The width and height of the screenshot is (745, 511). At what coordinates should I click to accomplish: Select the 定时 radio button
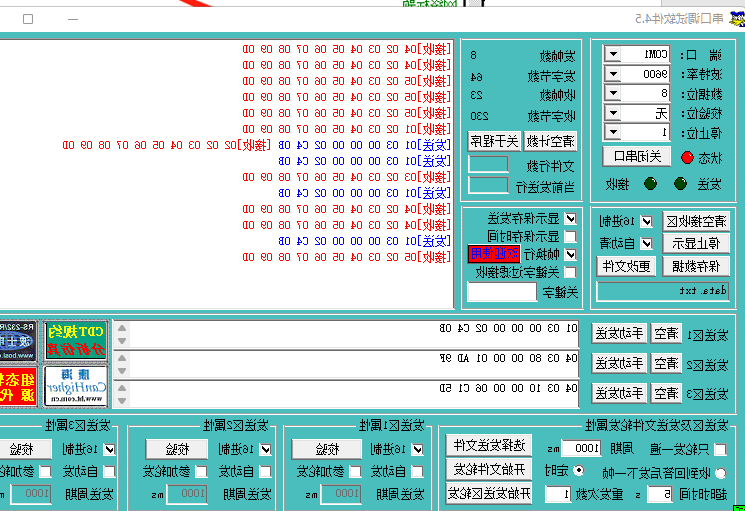coord(579,470)
